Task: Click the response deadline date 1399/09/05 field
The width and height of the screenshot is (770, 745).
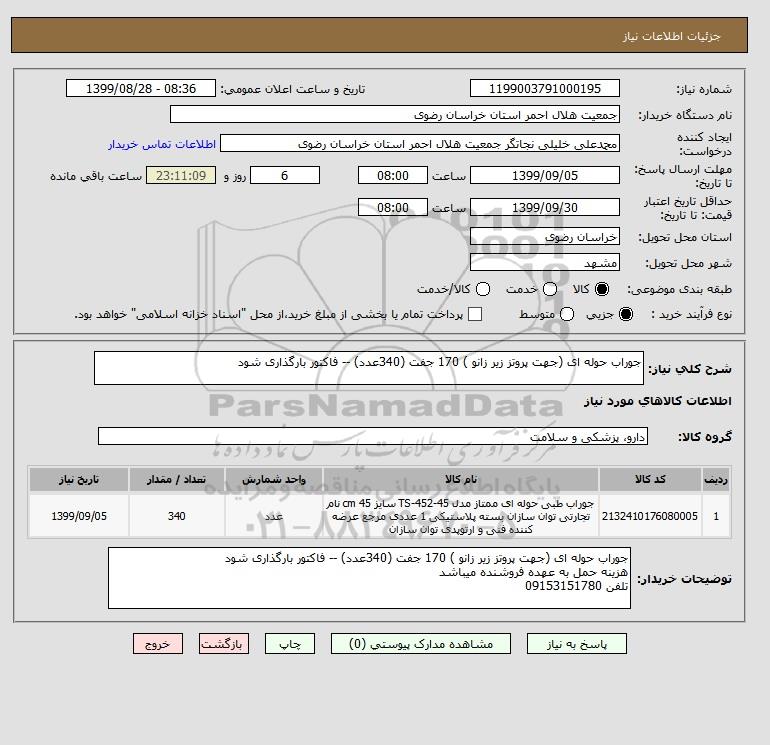Action: (x=545, y=175)
